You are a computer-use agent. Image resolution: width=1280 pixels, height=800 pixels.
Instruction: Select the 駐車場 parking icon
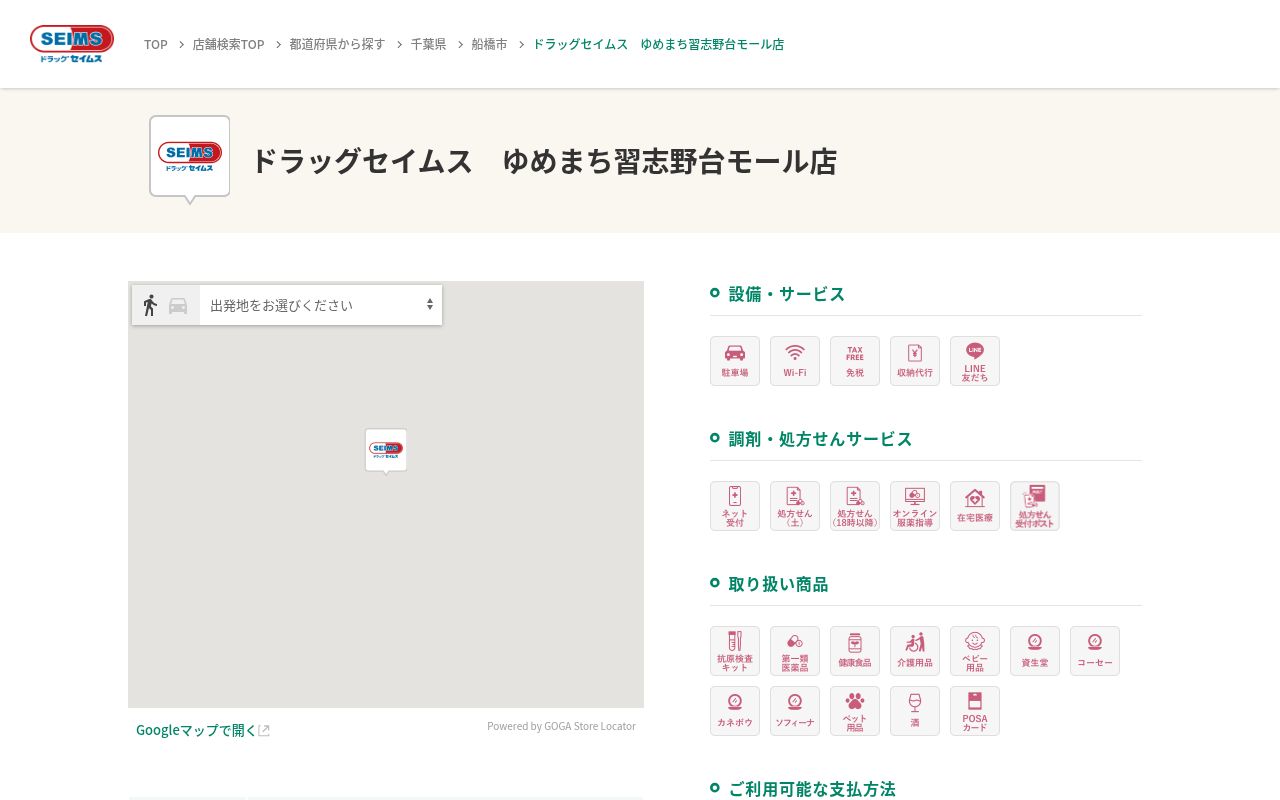[735, 361]
